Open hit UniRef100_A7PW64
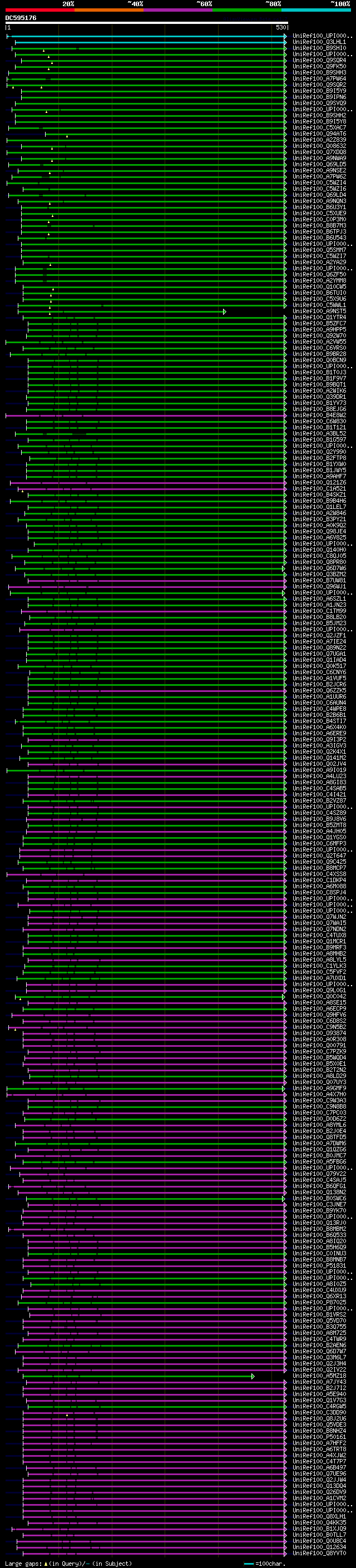The height and width of the screenshot is (1568, 356). pyautogui.click(x=319, y=78)
